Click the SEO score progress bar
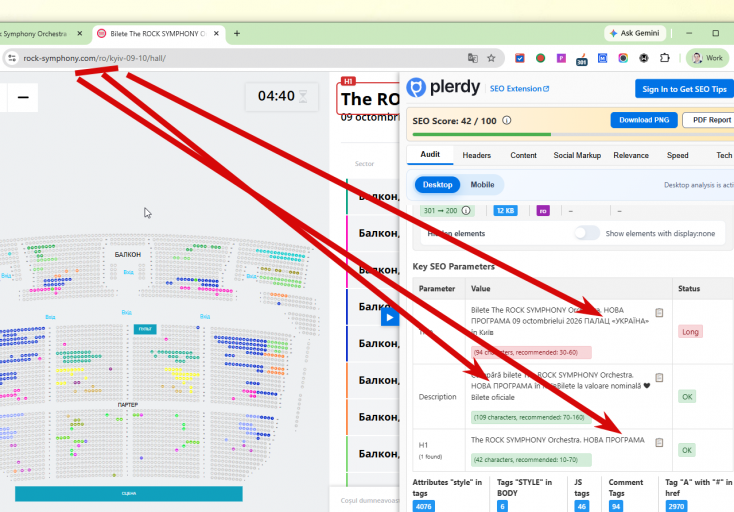Viewport: 734px width, 512px height. 573,135
